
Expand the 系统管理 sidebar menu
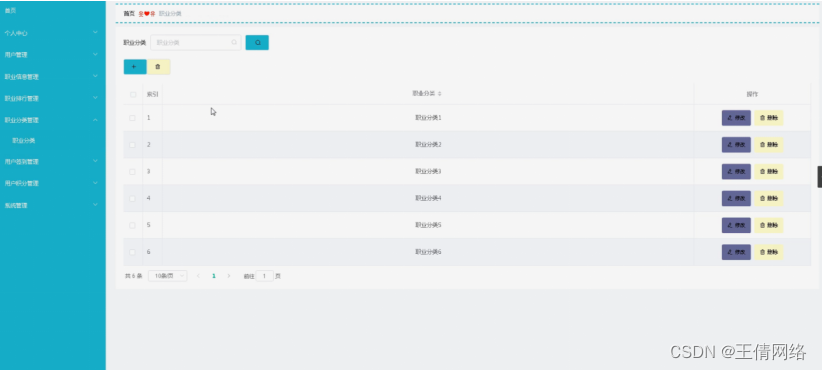[52, 205]
